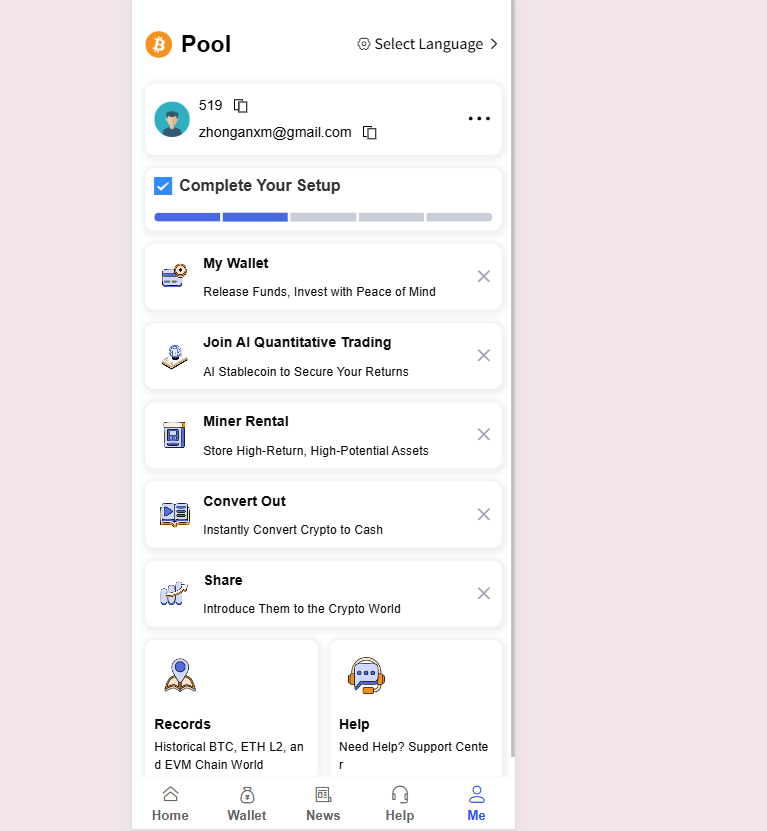Expand the Select Language chevron
Screen dimensions: 767x831
point(494,44)
